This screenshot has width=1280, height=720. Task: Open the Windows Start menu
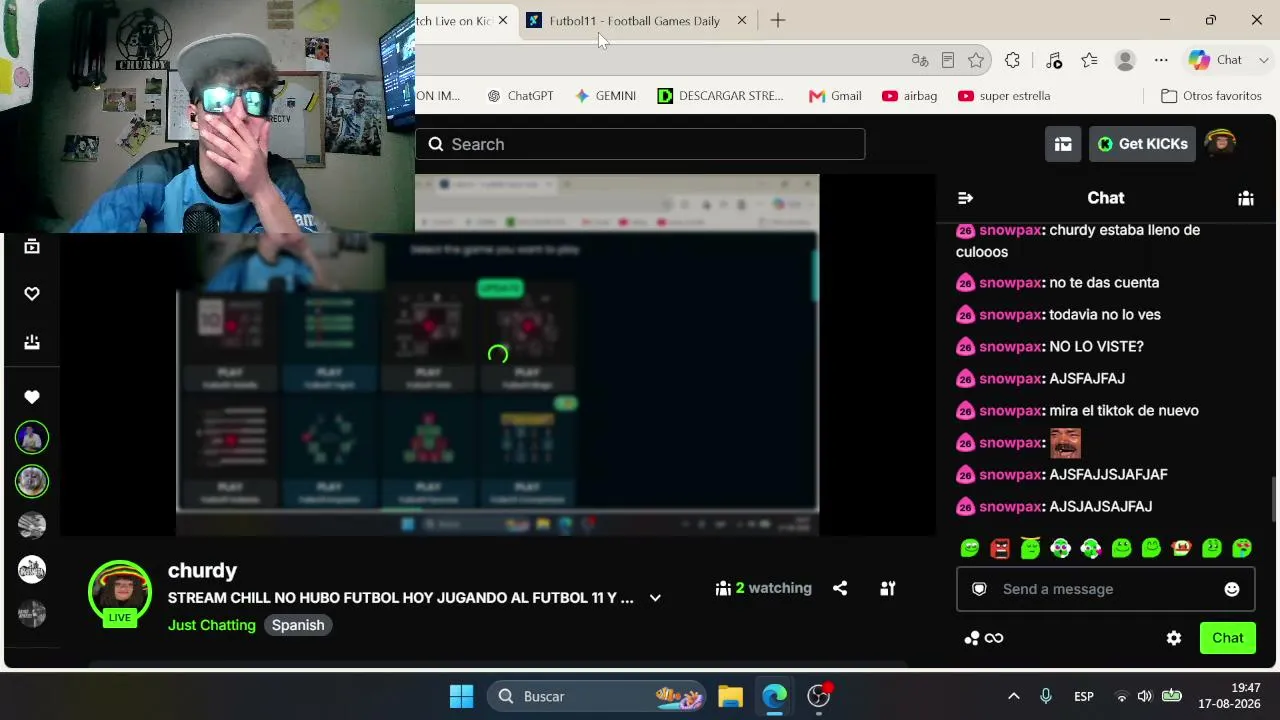coord(461,696)
